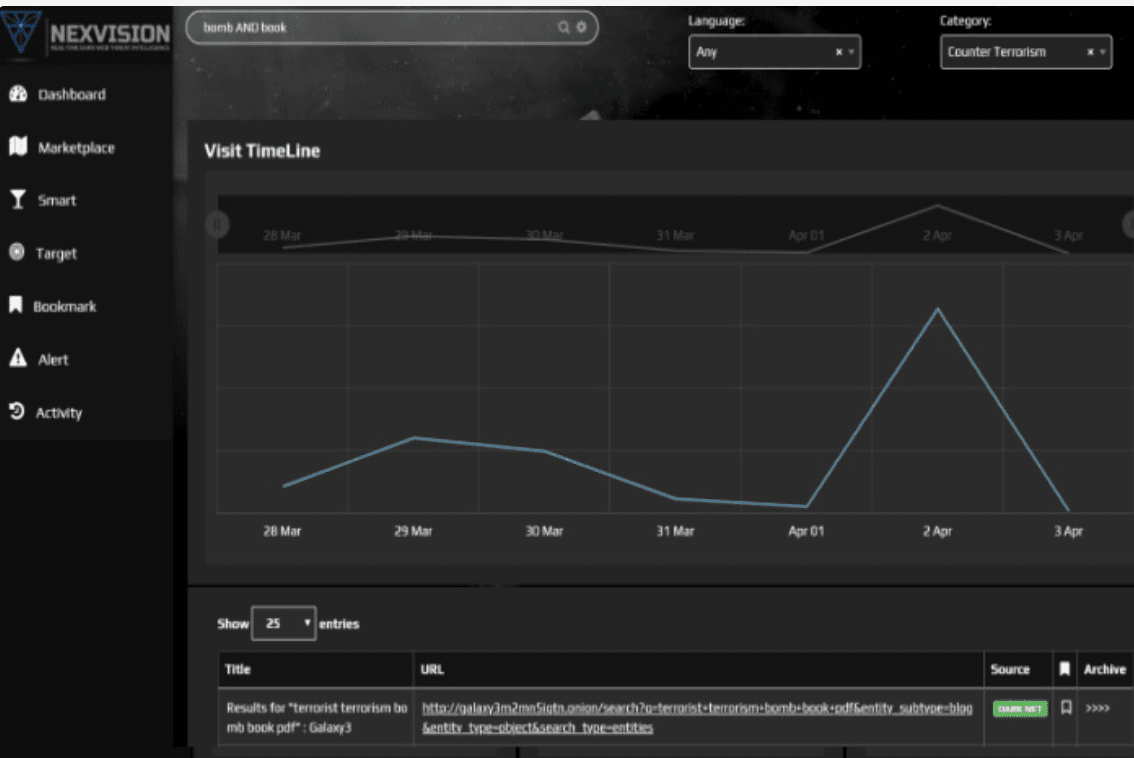1134x758 pixels.
Task: Click the Smart cocktail glass icon
Action: pyautogui.click(x=17, y=200)
